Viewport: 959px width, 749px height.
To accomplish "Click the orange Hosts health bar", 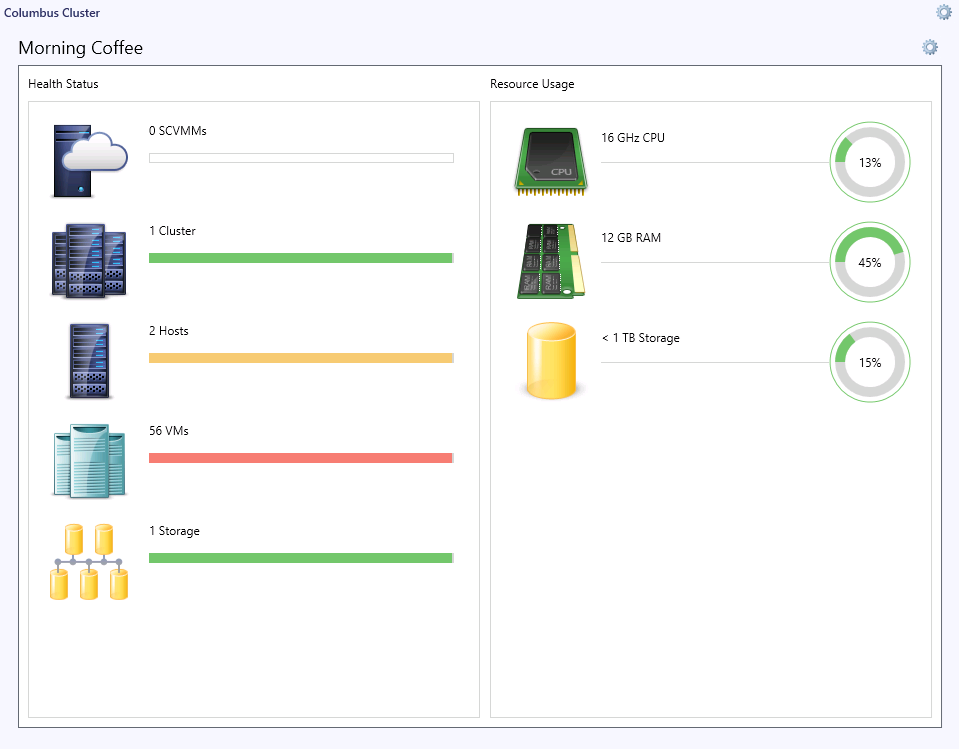I will click(x=301, y=358).
